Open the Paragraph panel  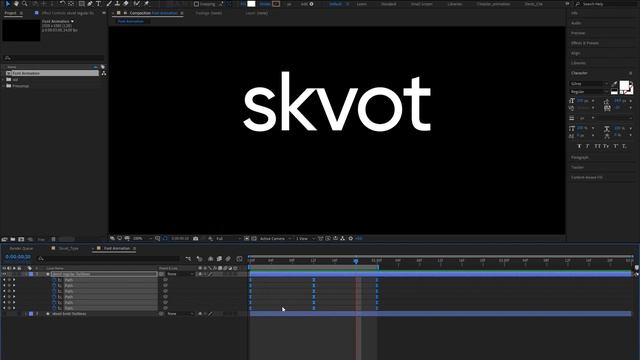580,157
